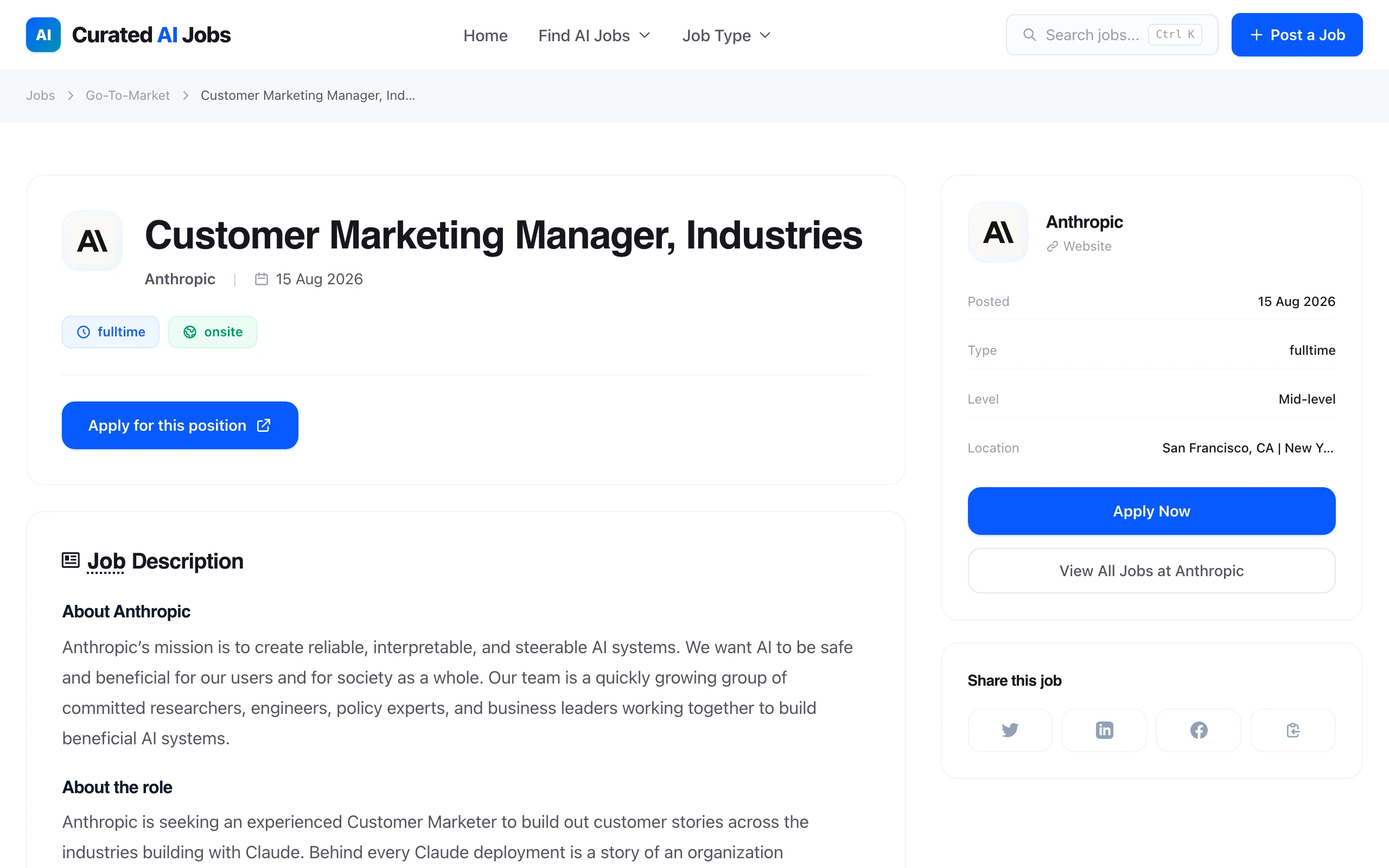Click the Mid-level level value
The width and height of the screenshot is (1389, 868).
coord(1307,399)
